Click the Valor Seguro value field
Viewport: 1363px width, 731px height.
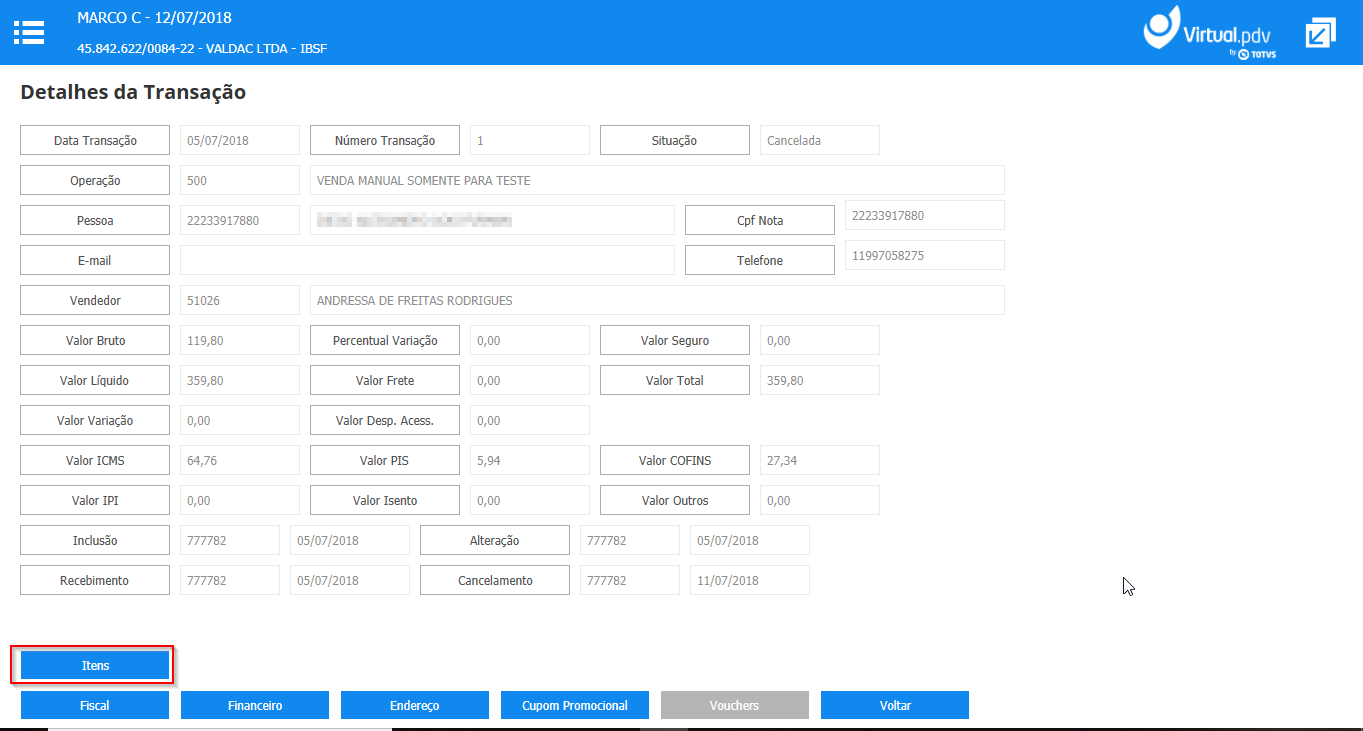pyautogui.click(x=820, y=340)
